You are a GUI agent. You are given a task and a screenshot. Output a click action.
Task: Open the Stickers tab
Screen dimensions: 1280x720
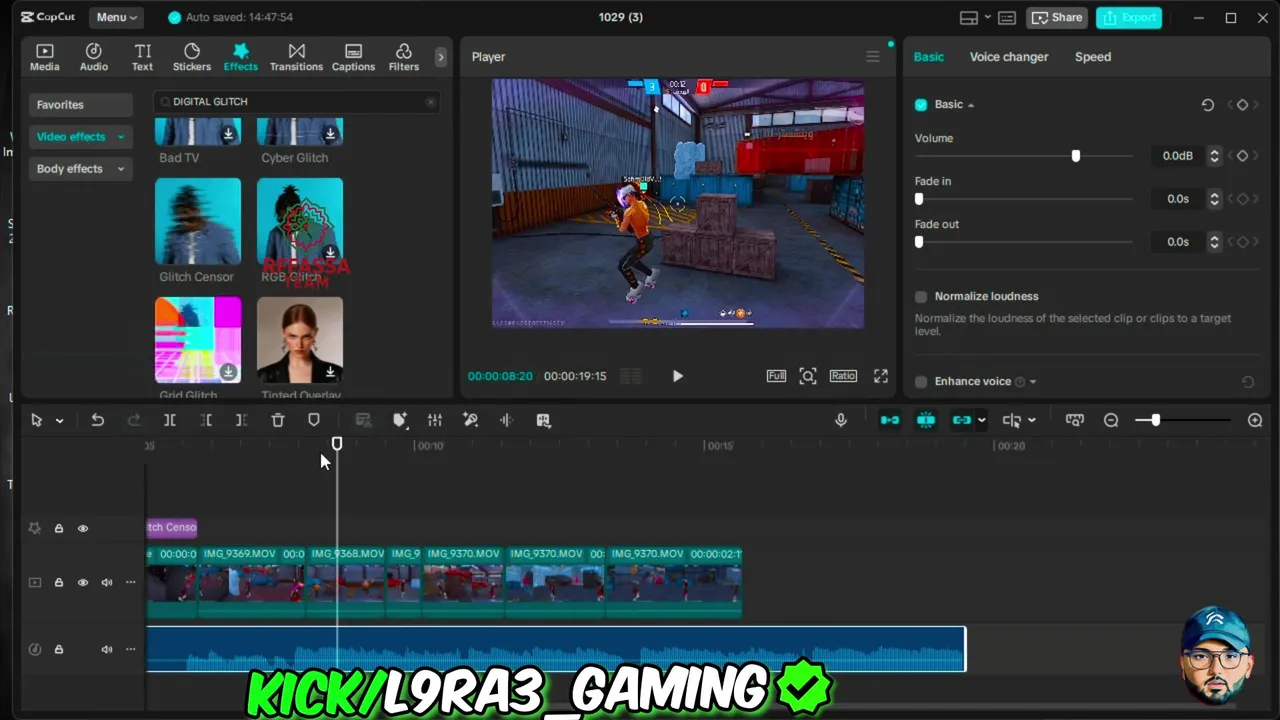[x=192, y=57]
